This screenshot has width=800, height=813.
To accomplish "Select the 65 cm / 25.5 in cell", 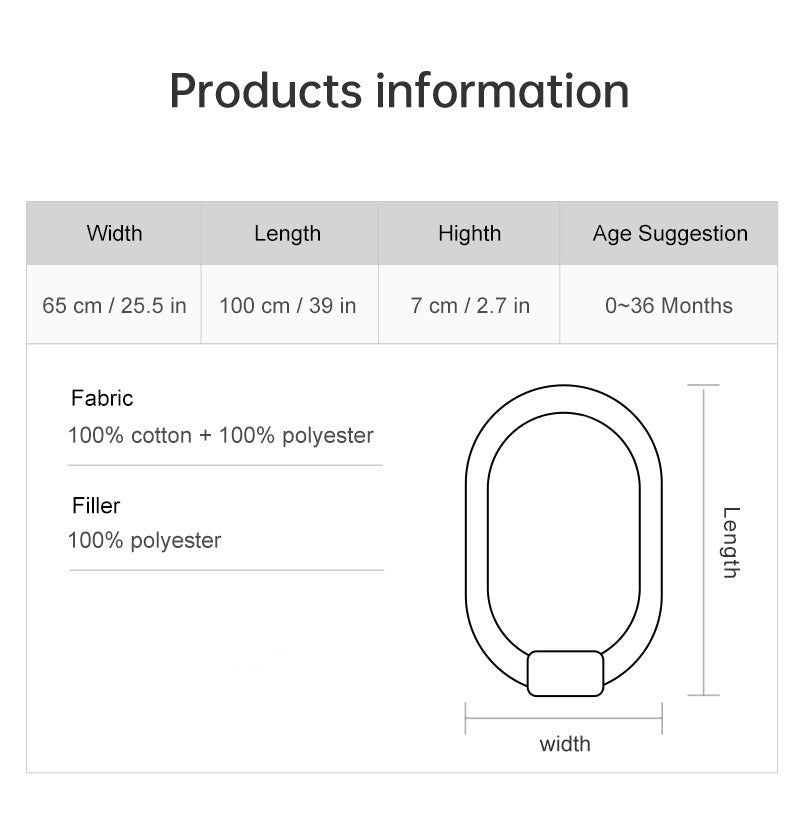I will [114, 305].
